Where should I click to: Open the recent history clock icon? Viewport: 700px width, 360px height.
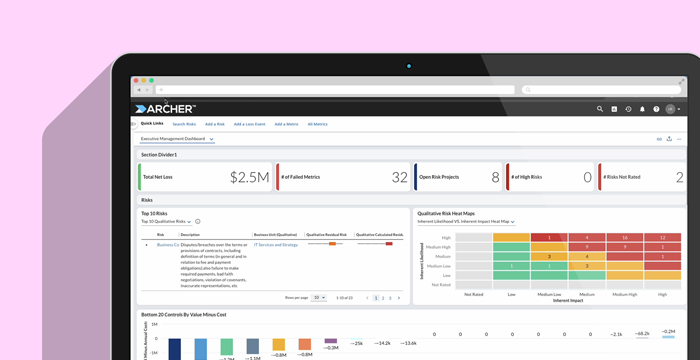click(628, 109)
